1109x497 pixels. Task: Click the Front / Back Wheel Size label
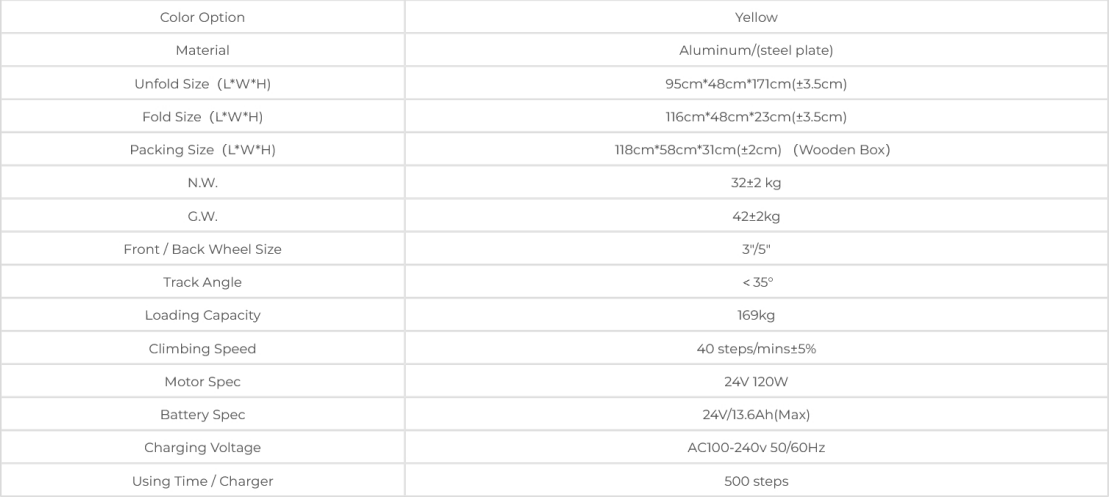202,249
